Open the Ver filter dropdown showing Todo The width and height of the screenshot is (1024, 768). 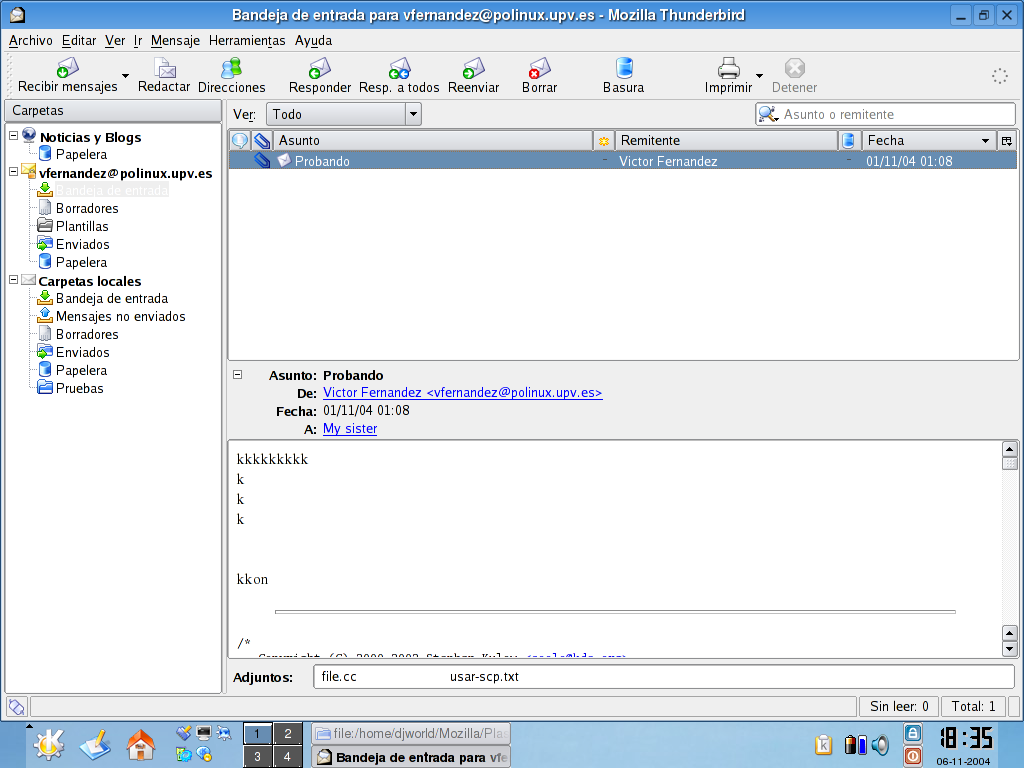(x=344, y=114)
